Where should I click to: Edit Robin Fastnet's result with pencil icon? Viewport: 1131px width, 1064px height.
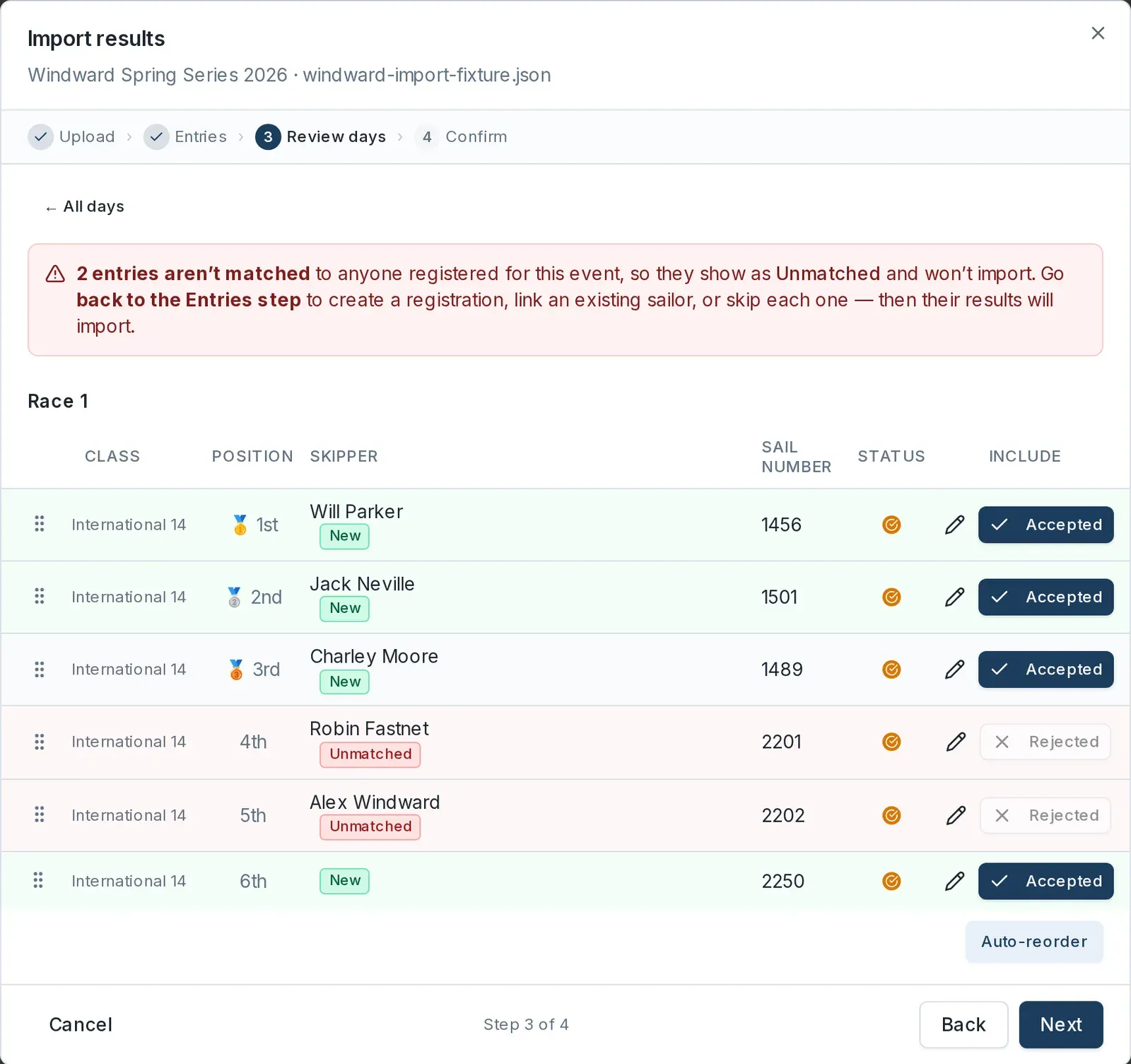tap(956, 742)
